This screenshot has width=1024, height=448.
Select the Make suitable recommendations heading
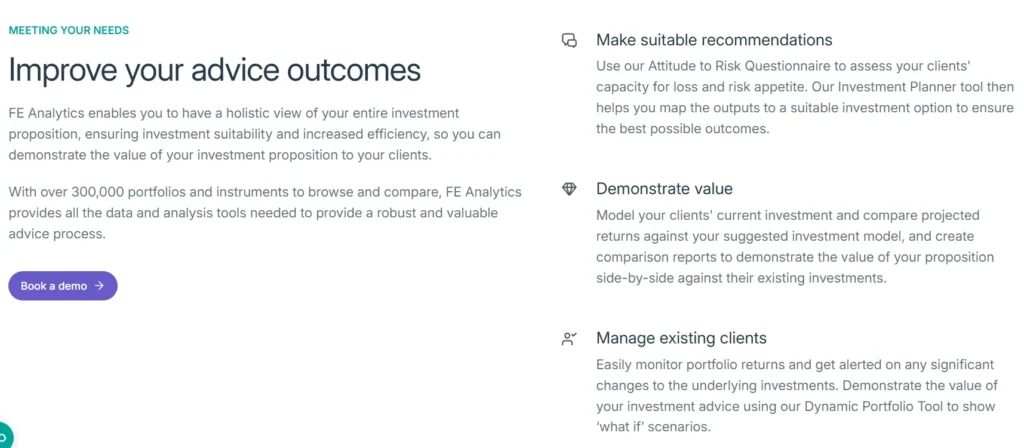(x=714, y=40)
